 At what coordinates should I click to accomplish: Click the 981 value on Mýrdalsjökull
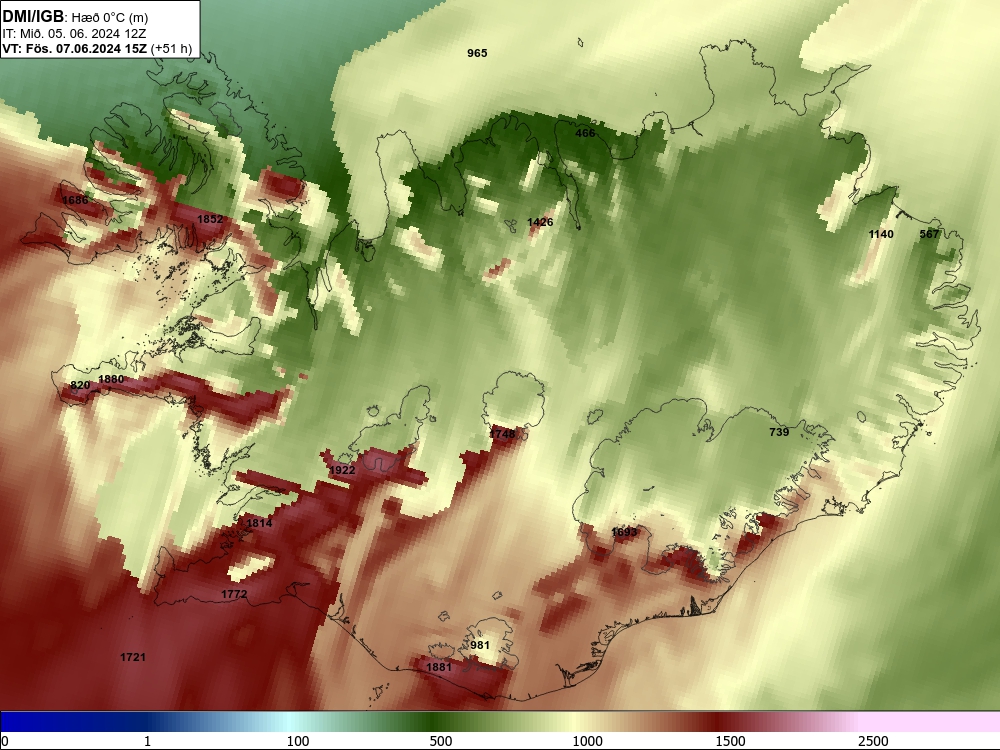[x=480, y=645]
